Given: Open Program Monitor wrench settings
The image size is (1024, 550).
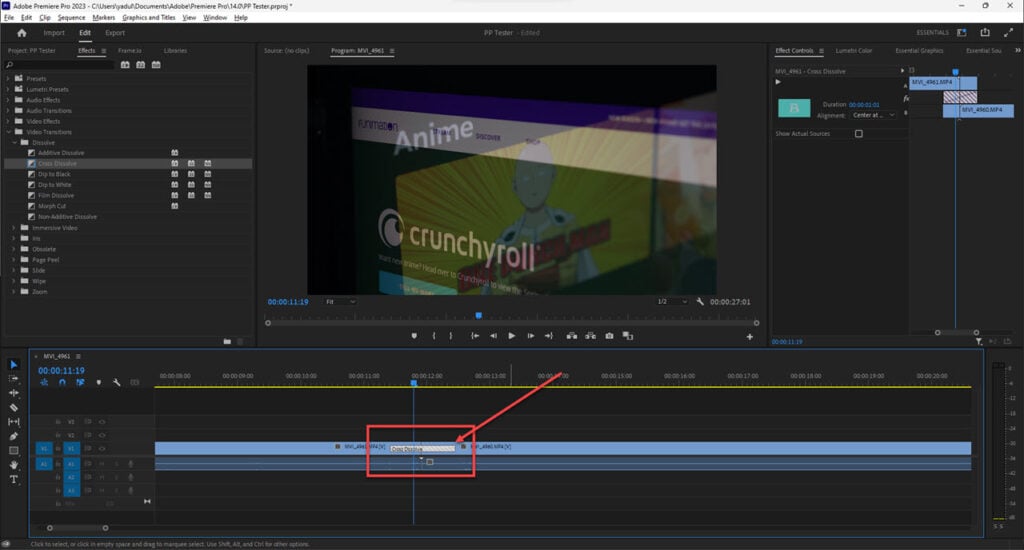Looking at the screenshot, I should point(700,302).
